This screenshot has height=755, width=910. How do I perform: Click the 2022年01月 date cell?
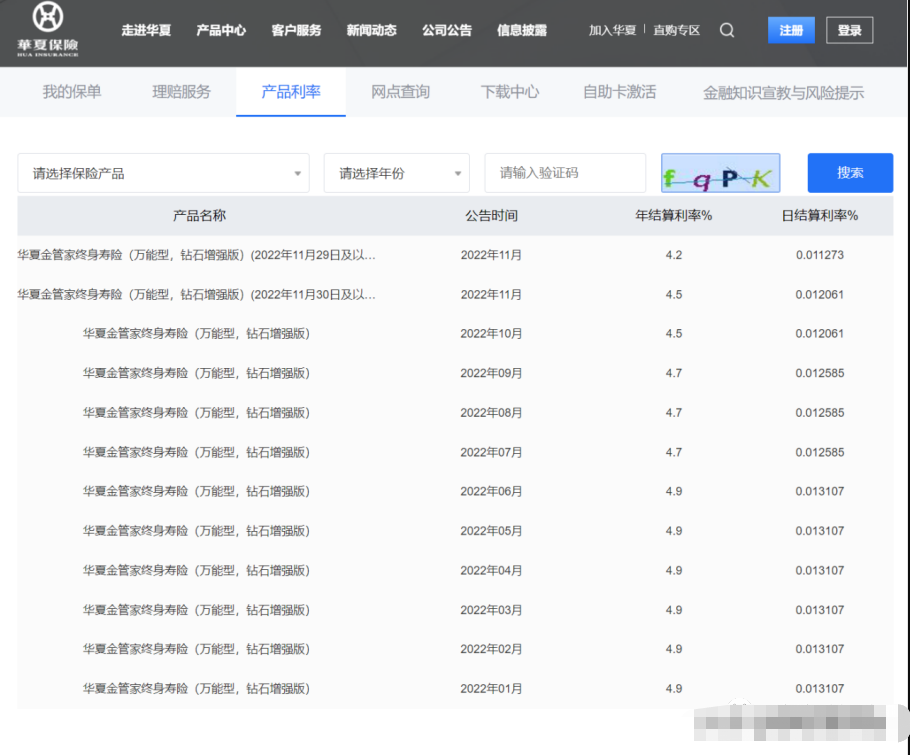(x=491, y=688)
